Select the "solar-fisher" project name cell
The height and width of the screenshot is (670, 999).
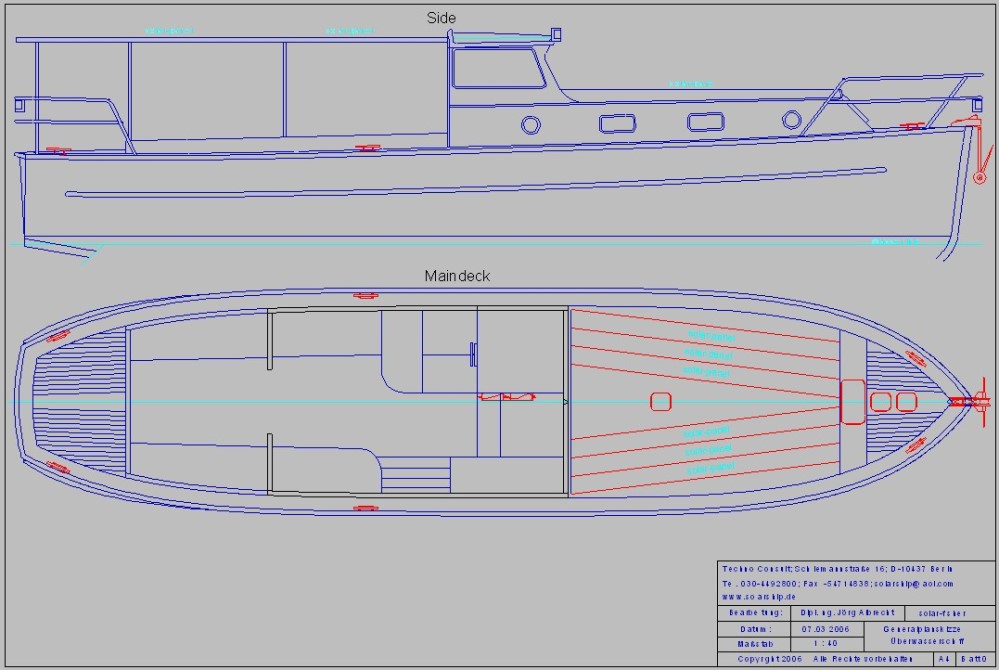[930, 612]
